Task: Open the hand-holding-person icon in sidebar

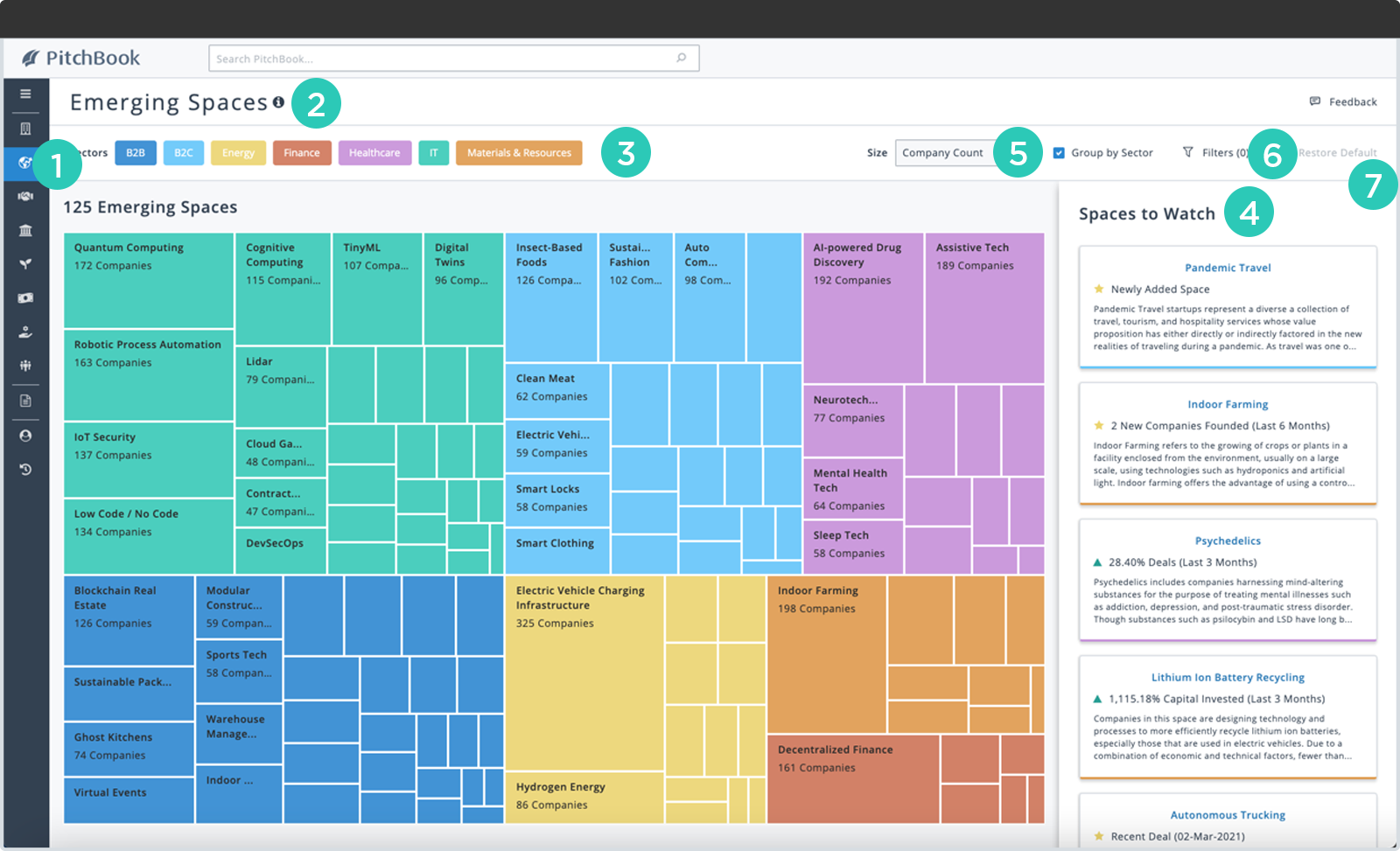Action: click(25, 332)
